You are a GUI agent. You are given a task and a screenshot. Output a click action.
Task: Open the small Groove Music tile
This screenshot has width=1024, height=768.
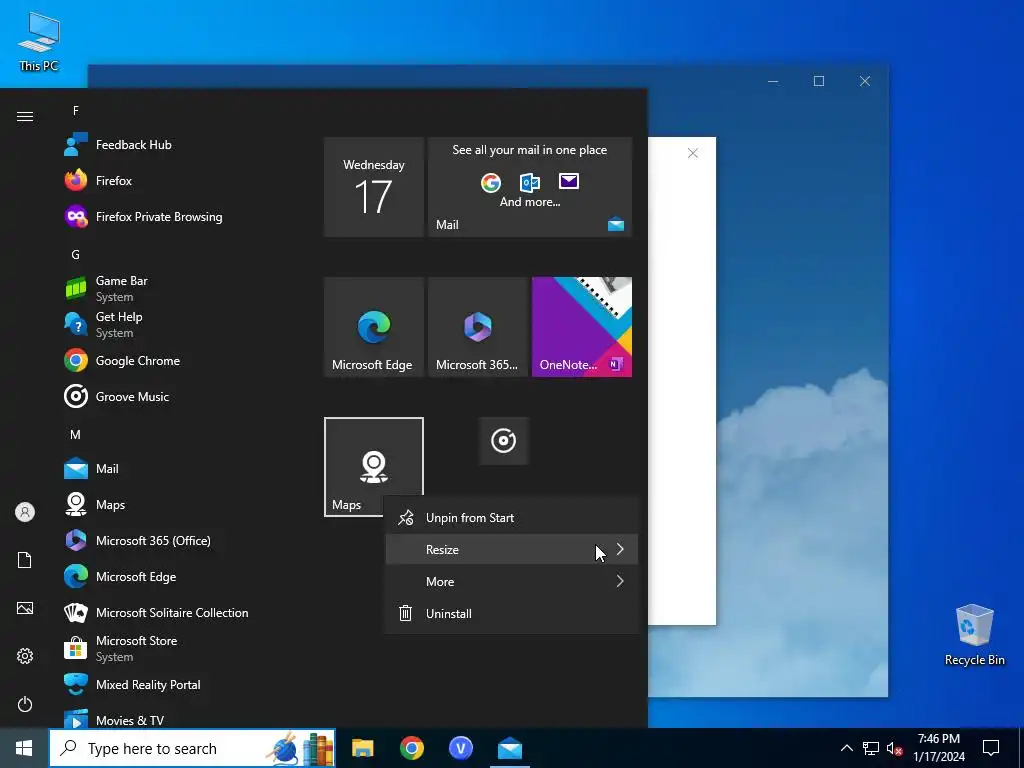click(x=504, y=441)
